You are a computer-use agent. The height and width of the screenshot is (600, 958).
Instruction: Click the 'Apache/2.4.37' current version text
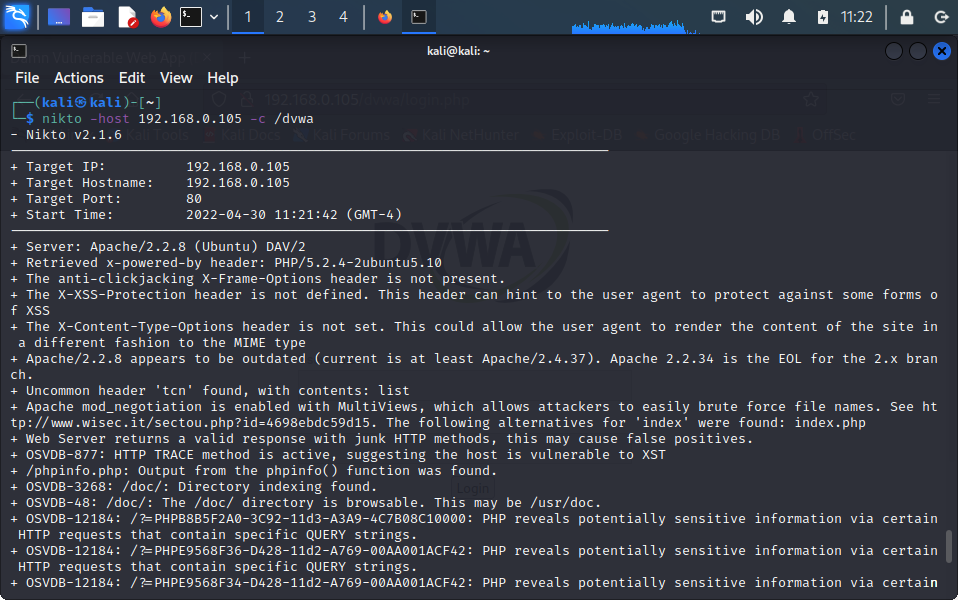point(534,359)
